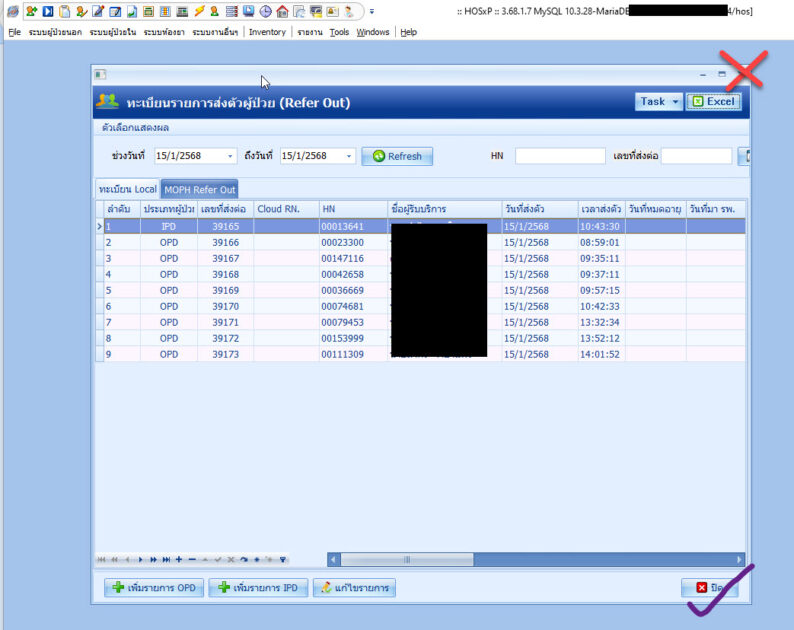Screen dimensions: 794x630
Task: Click the clock icon in top toolbar
Action: tap(265, 12)
